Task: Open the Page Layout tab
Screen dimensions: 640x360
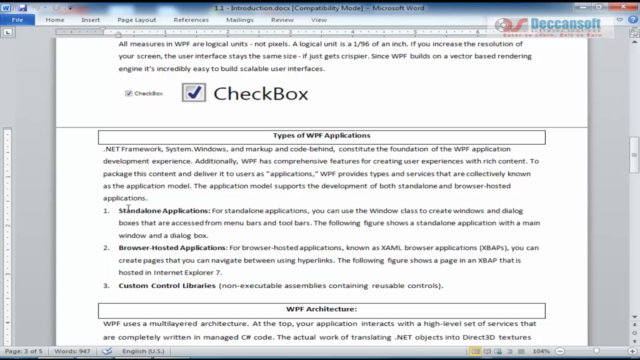Action: coord(137,20)
